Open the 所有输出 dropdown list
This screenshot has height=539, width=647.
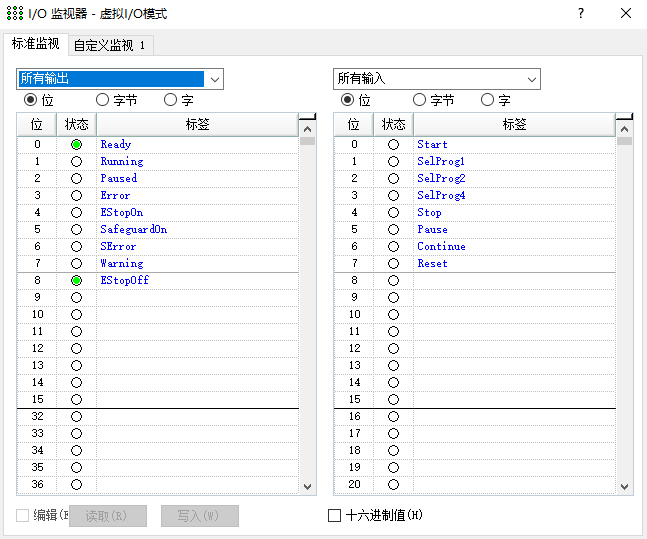click(214, 79)
